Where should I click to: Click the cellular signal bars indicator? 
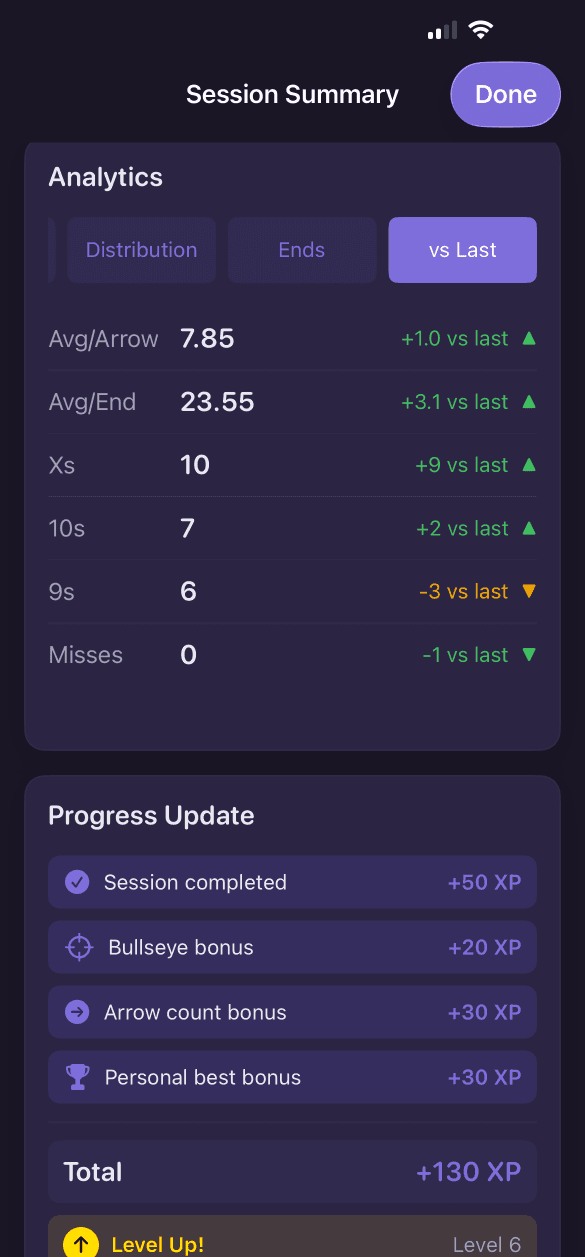tap(440, 30)
